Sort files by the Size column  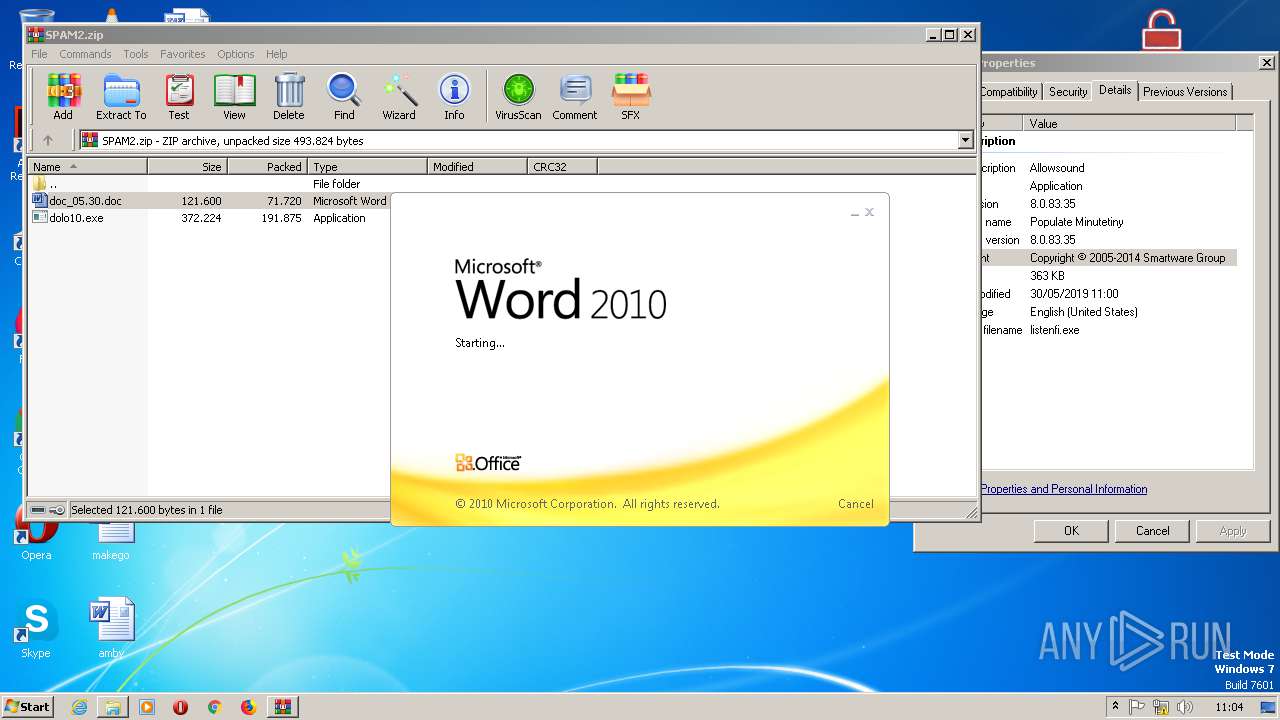[x=187, y=167]
